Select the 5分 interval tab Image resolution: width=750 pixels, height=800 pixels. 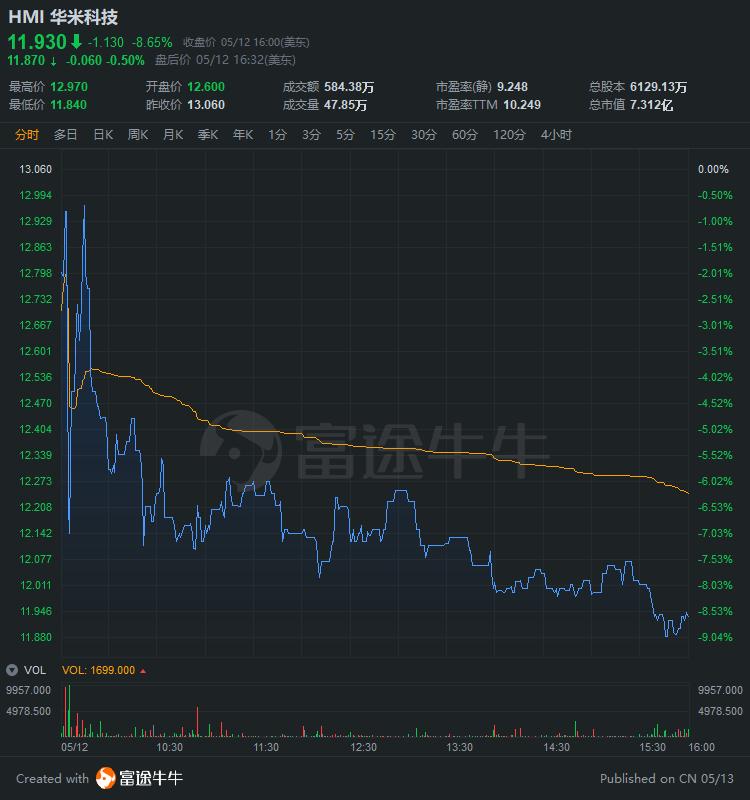(345, 135)
